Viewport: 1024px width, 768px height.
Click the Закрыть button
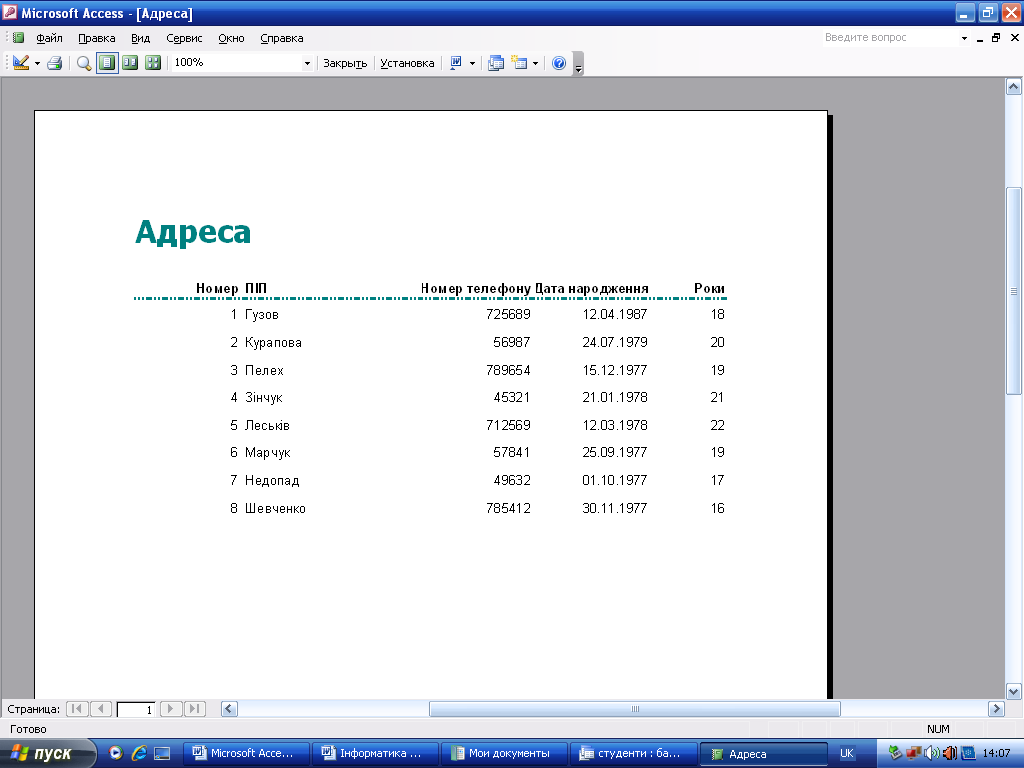click(345, 63)
